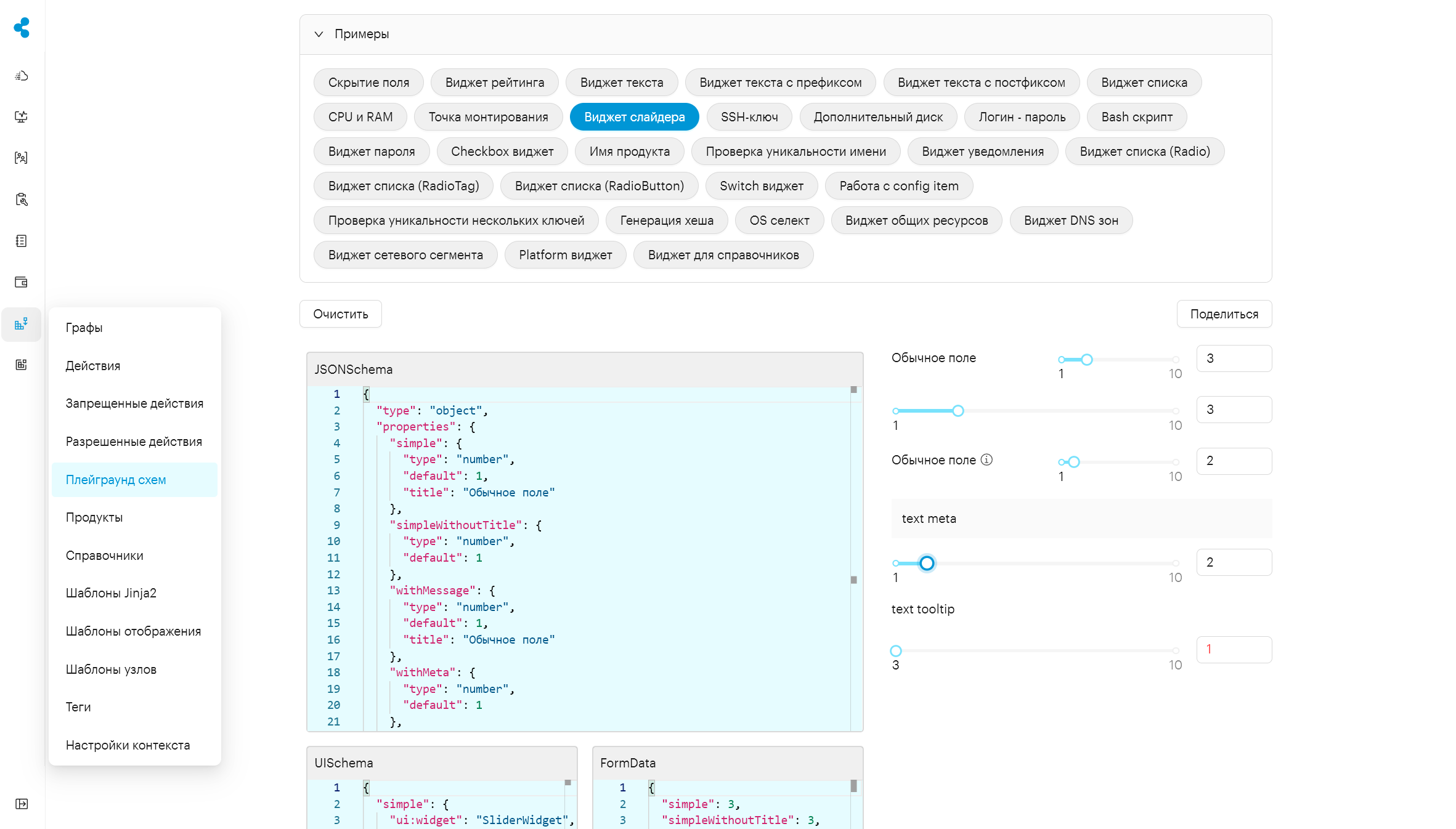1456x829 pixels.
Task: Select Плейграунд схем menu item
Action: [135, 480]
